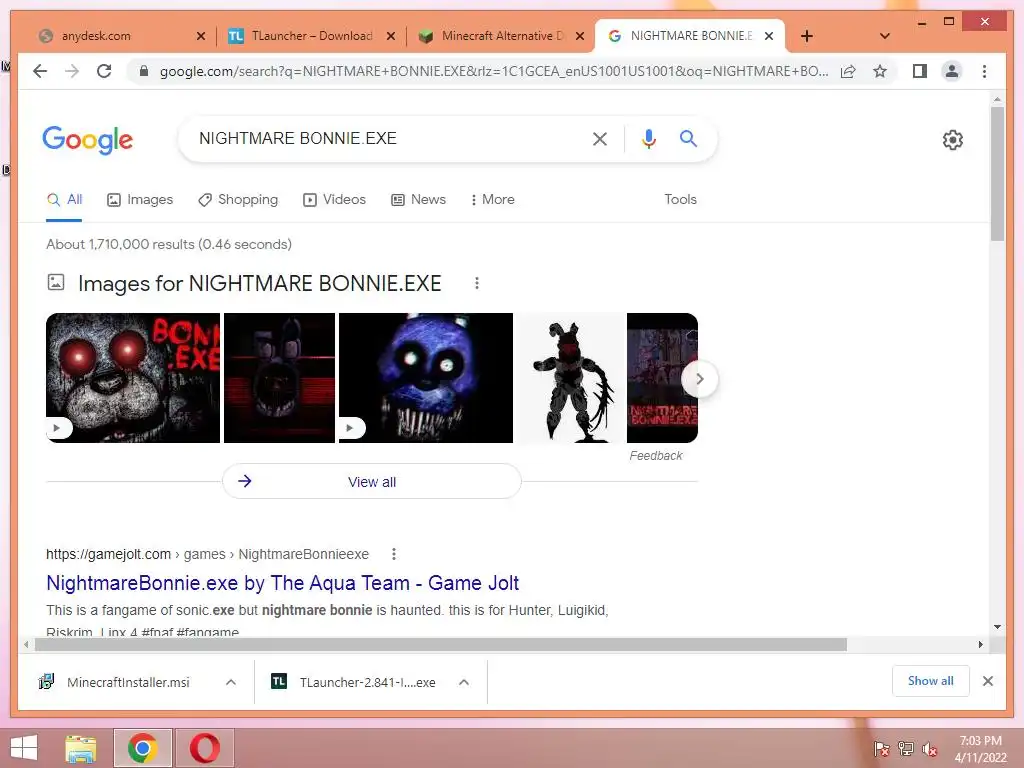Switch to News results
This screenshot has height=768, width=1024.
pos(419,200)
